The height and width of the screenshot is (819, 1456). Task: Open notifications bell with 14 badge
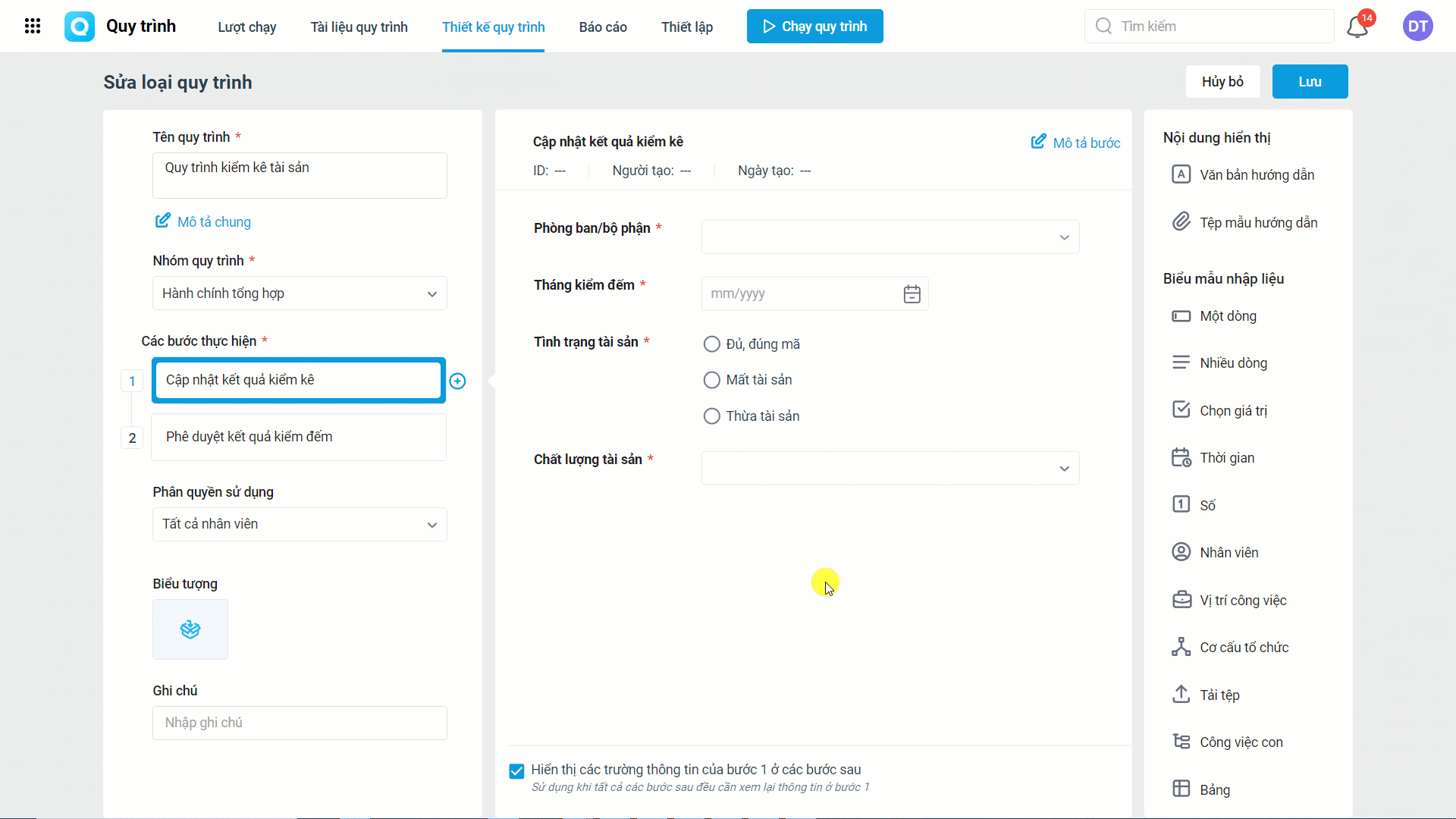click(1358, 27)
